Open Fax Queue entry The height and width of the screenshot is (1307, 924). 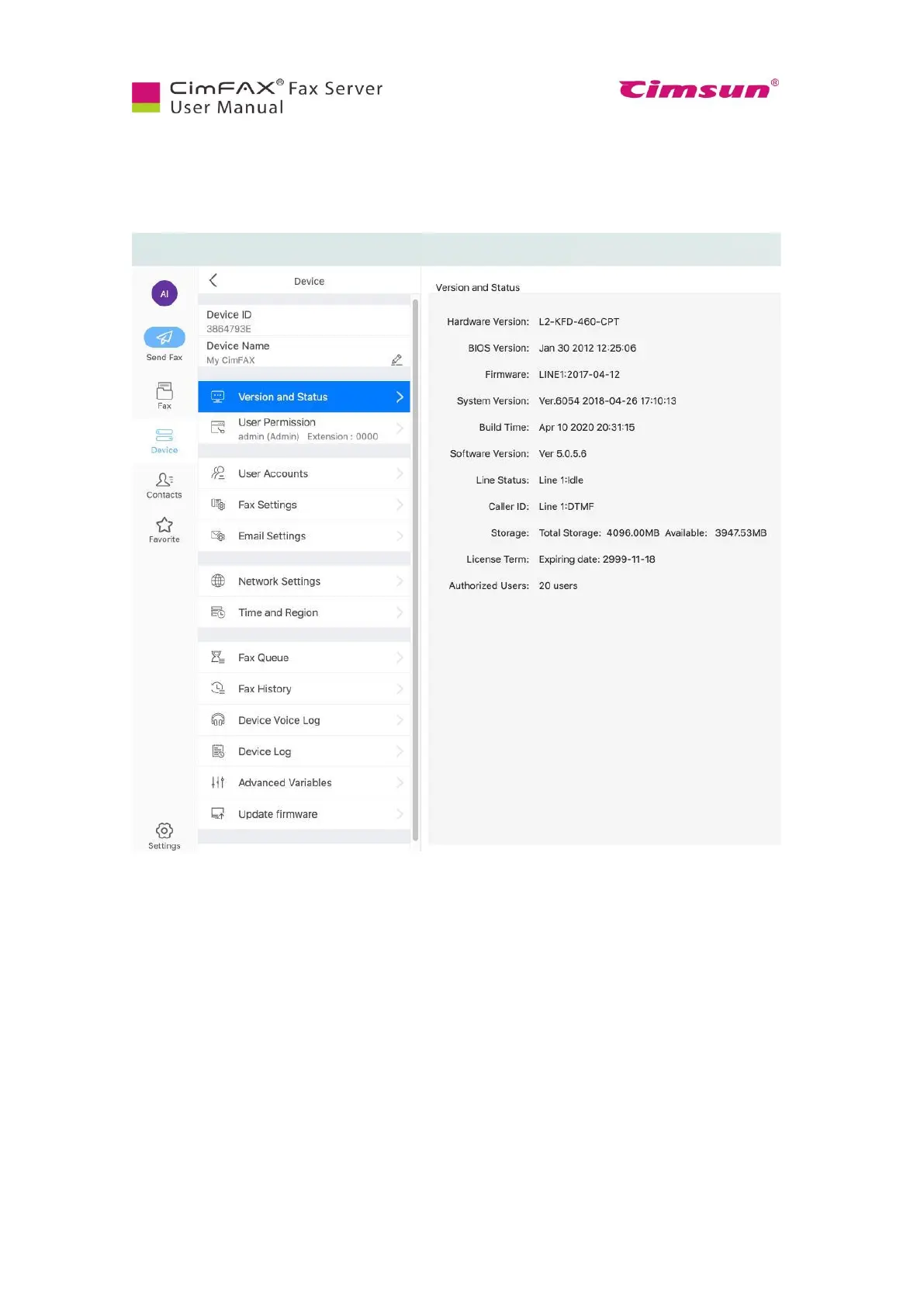coord(304,657)
